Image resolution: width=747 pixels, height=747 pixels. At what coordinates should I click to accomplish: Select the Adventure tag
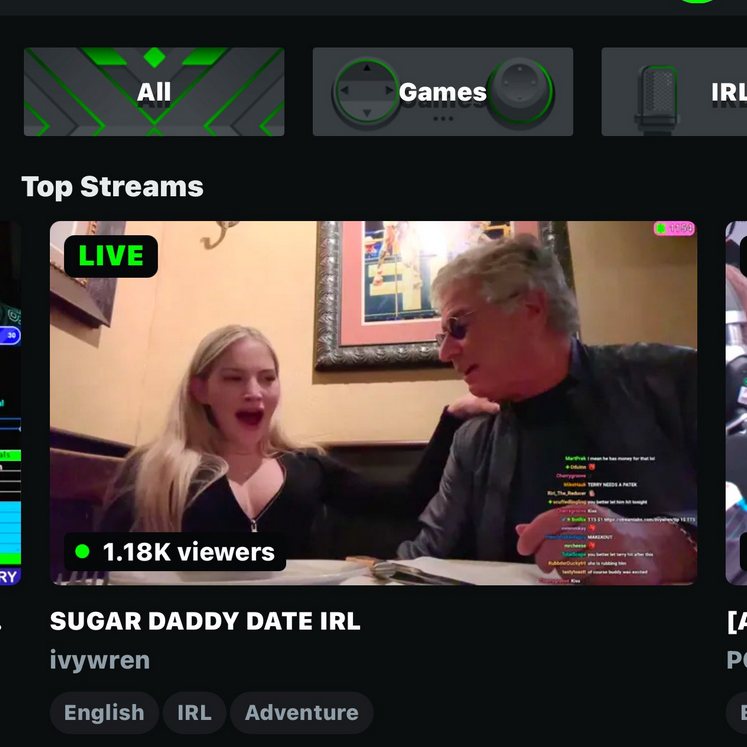(302, 713)
